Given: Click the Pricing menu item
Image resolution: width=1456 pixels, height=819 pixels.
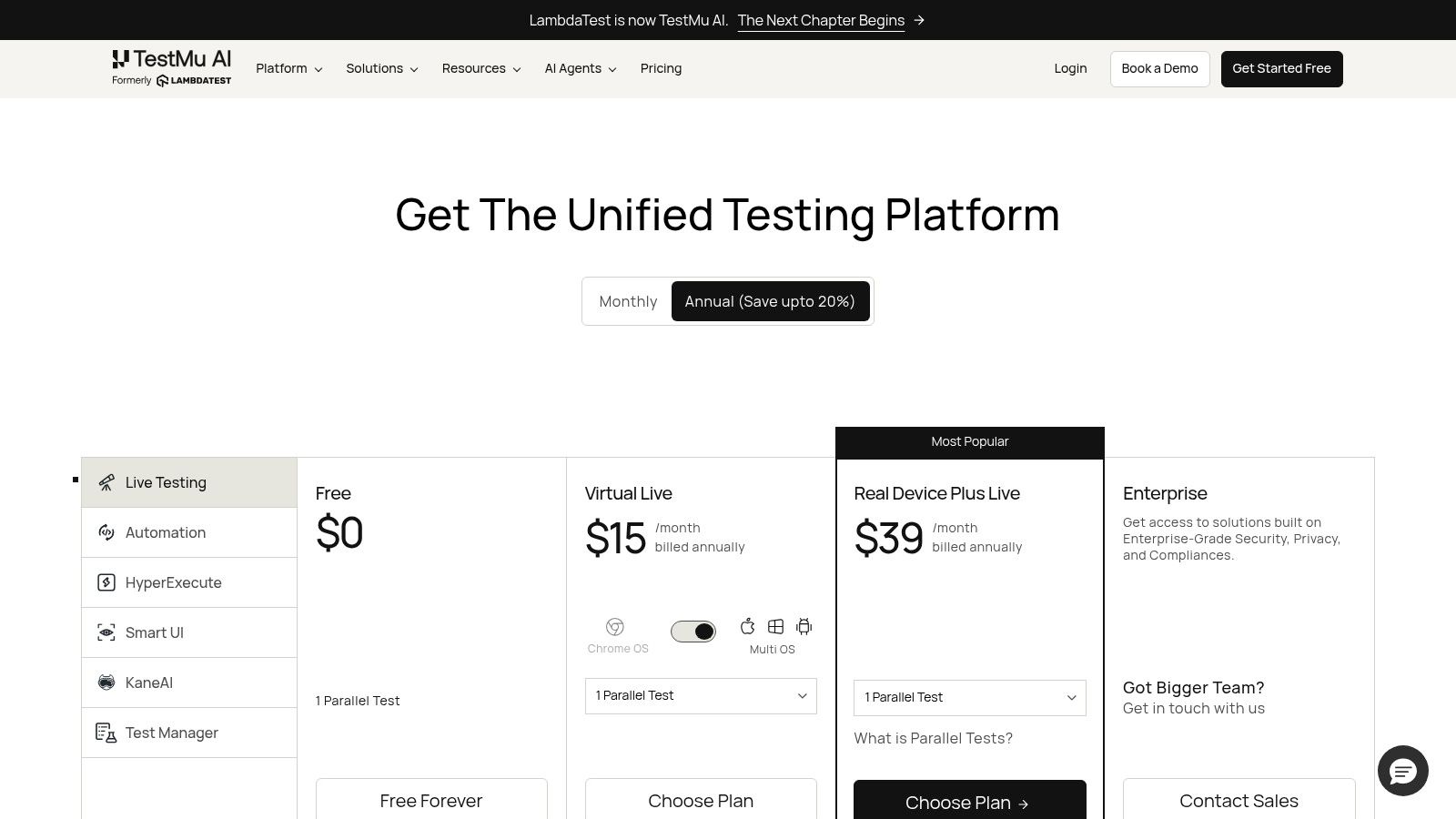Looking at the screenshot, I should click(x=661, y=68).
